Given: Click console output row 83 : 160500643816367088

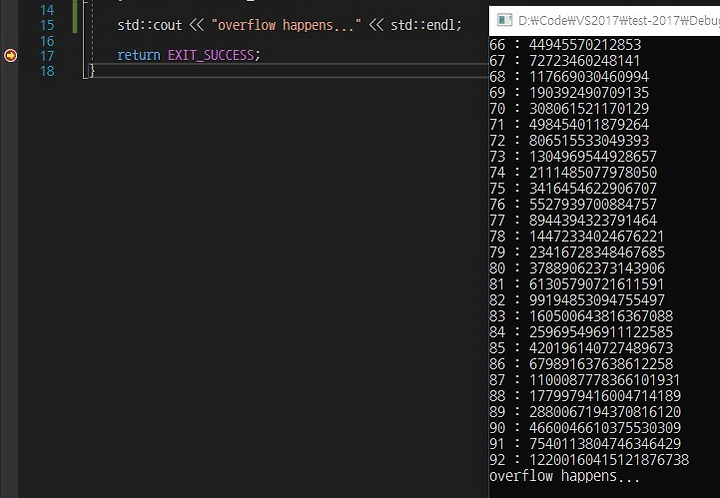Looking at the screenshot, I should click(581, 316).
